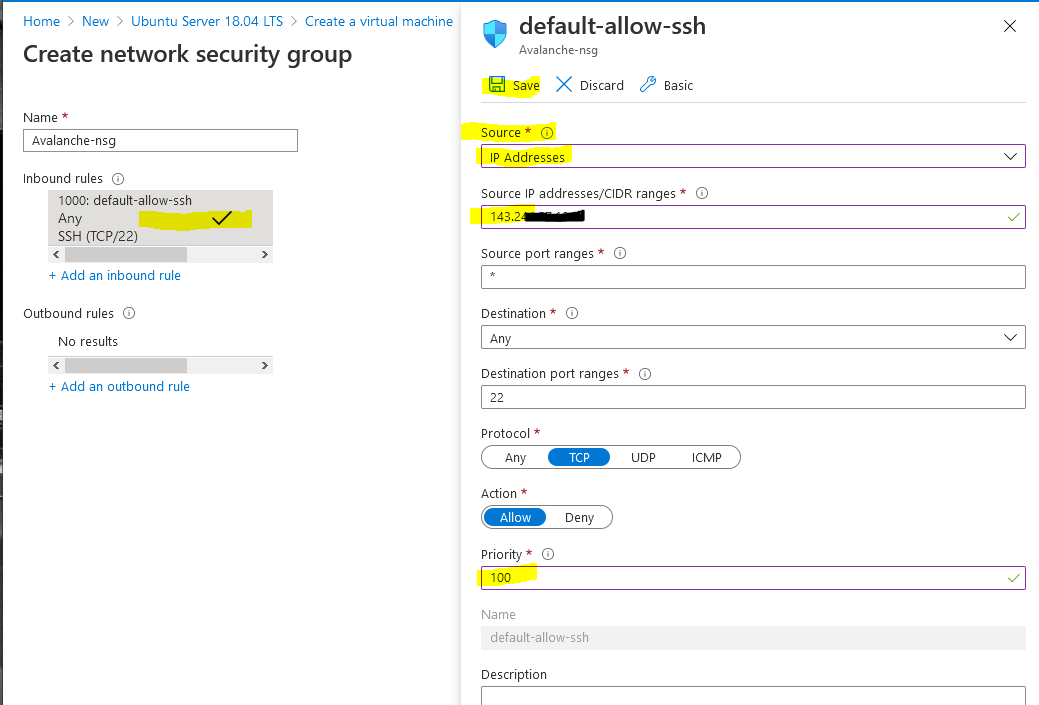Go to Home breadcrumb

tap(41, 21)
